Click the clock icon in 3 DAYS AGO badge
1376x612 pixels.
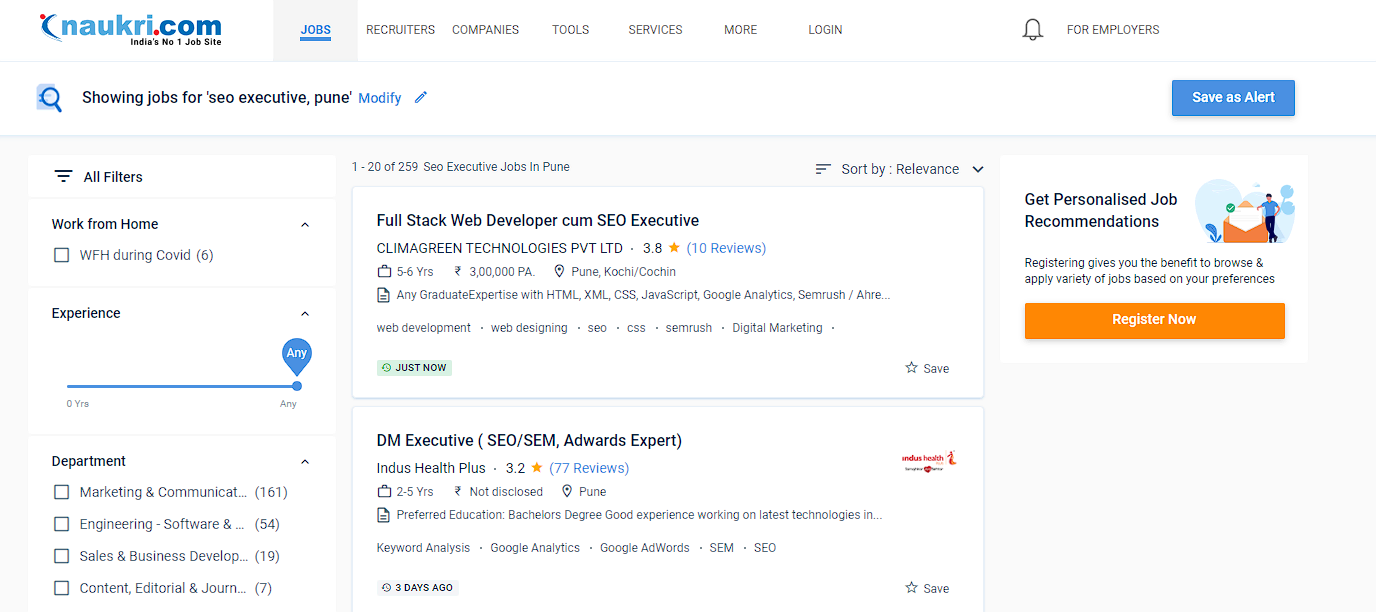(387, 588)
